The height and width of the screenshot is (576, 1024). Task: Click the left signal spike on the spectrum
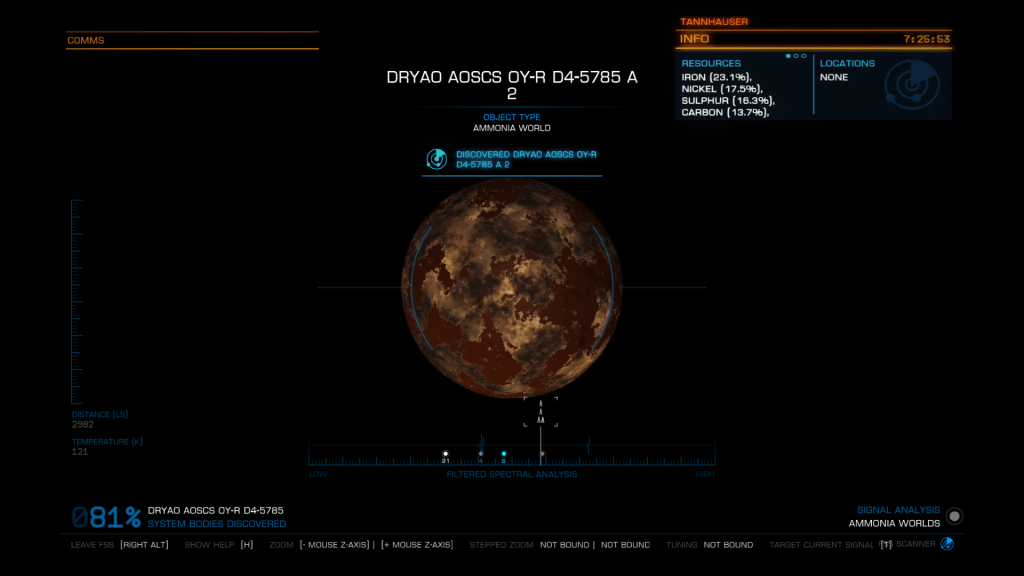click(483, 444)
